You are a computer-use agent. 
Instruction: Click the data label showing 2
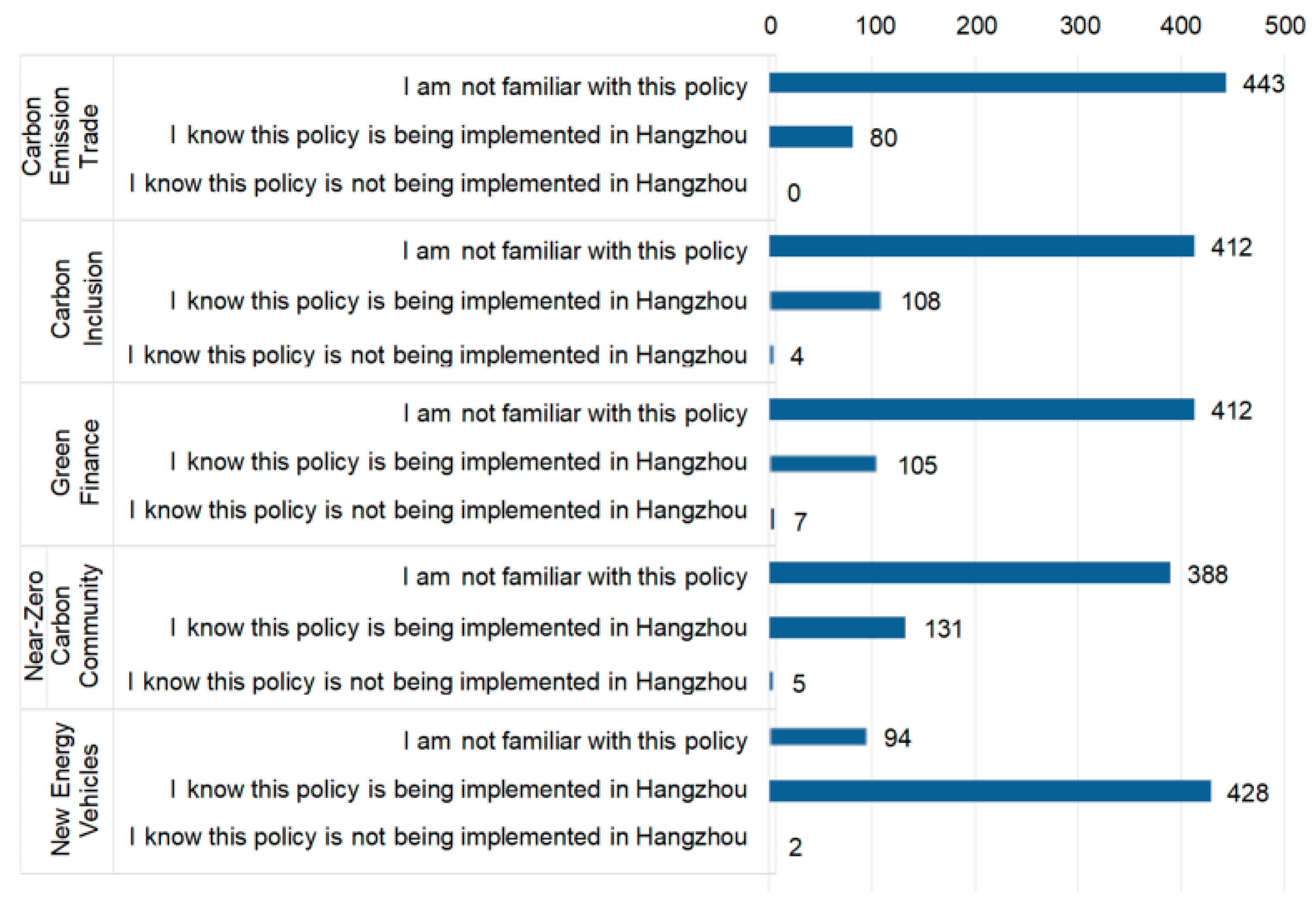pos(795,847)
